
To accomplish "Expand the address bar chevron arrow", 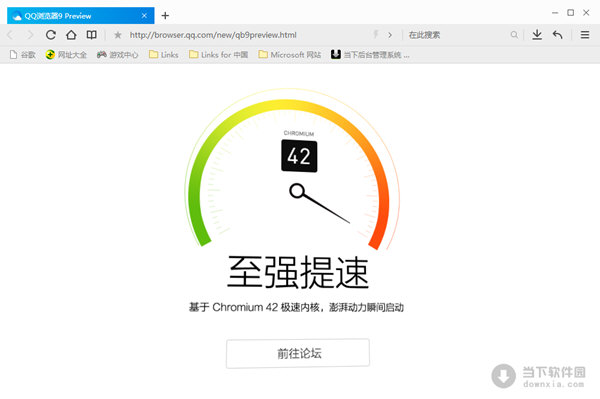I will coord(390,35).
